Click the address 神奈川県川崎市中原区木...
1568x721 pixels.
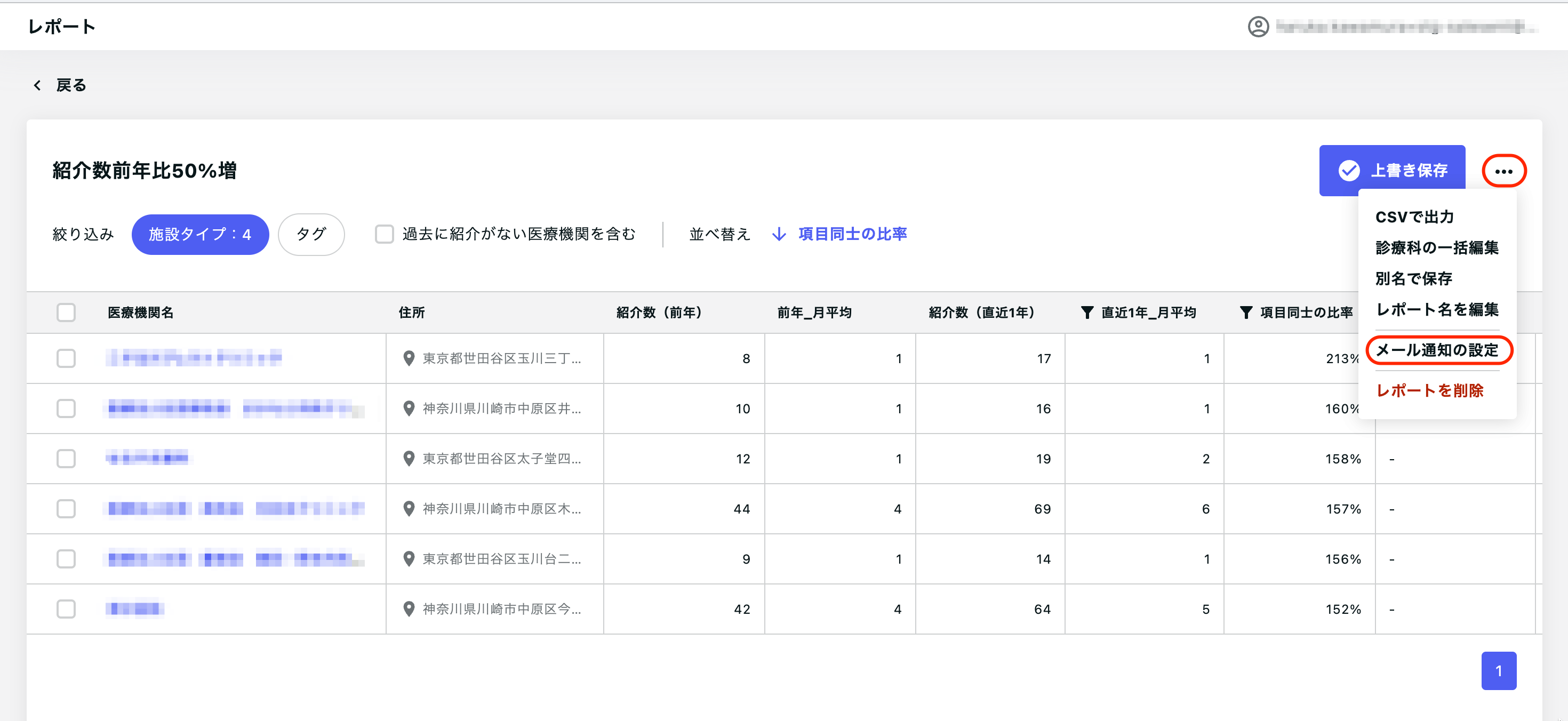pyautogui.click(x=501, y=509)
